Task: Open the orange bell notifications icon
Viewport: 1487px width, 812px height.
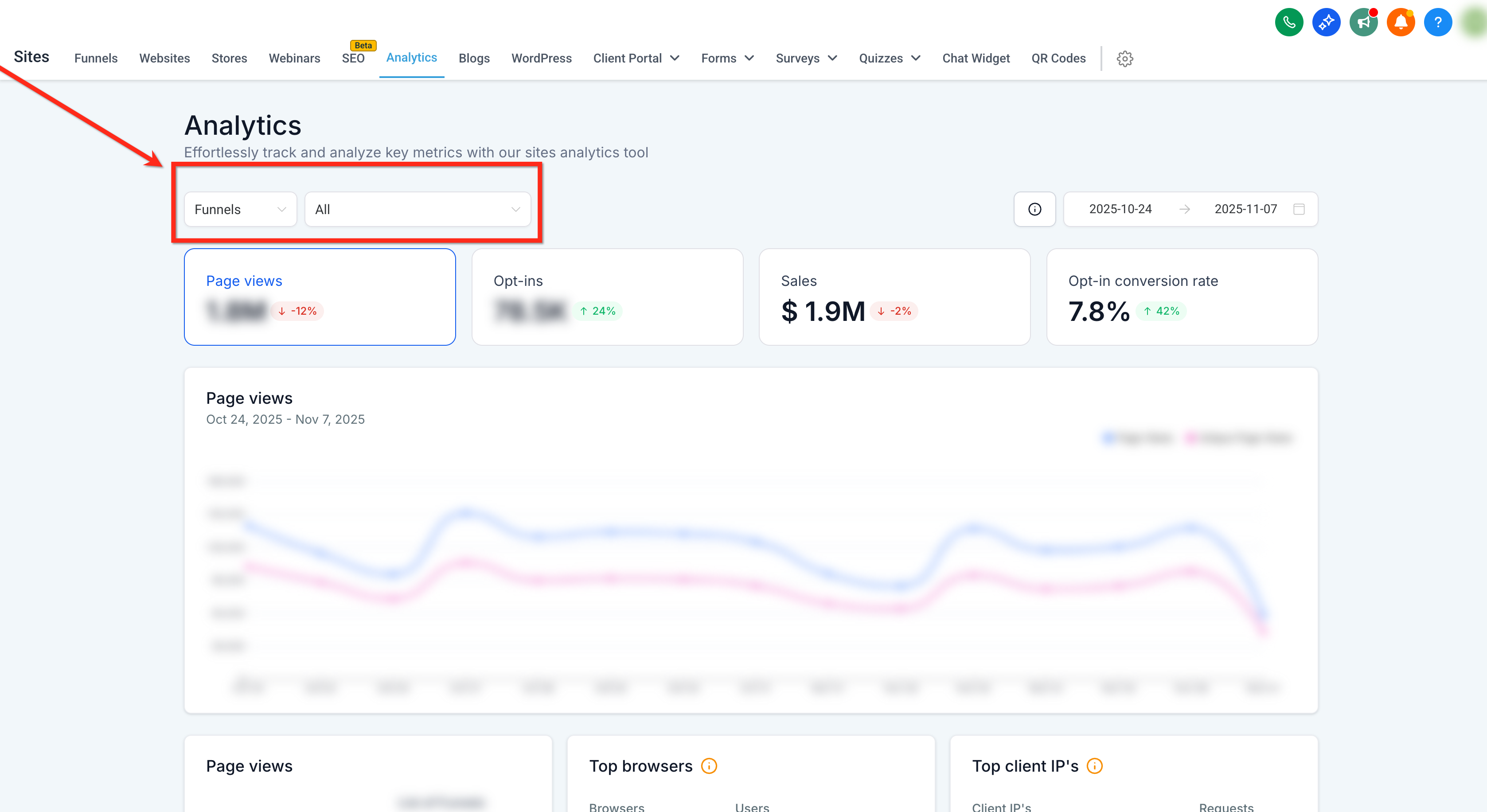Action: pyautogui.click(x=1401, y=23)
